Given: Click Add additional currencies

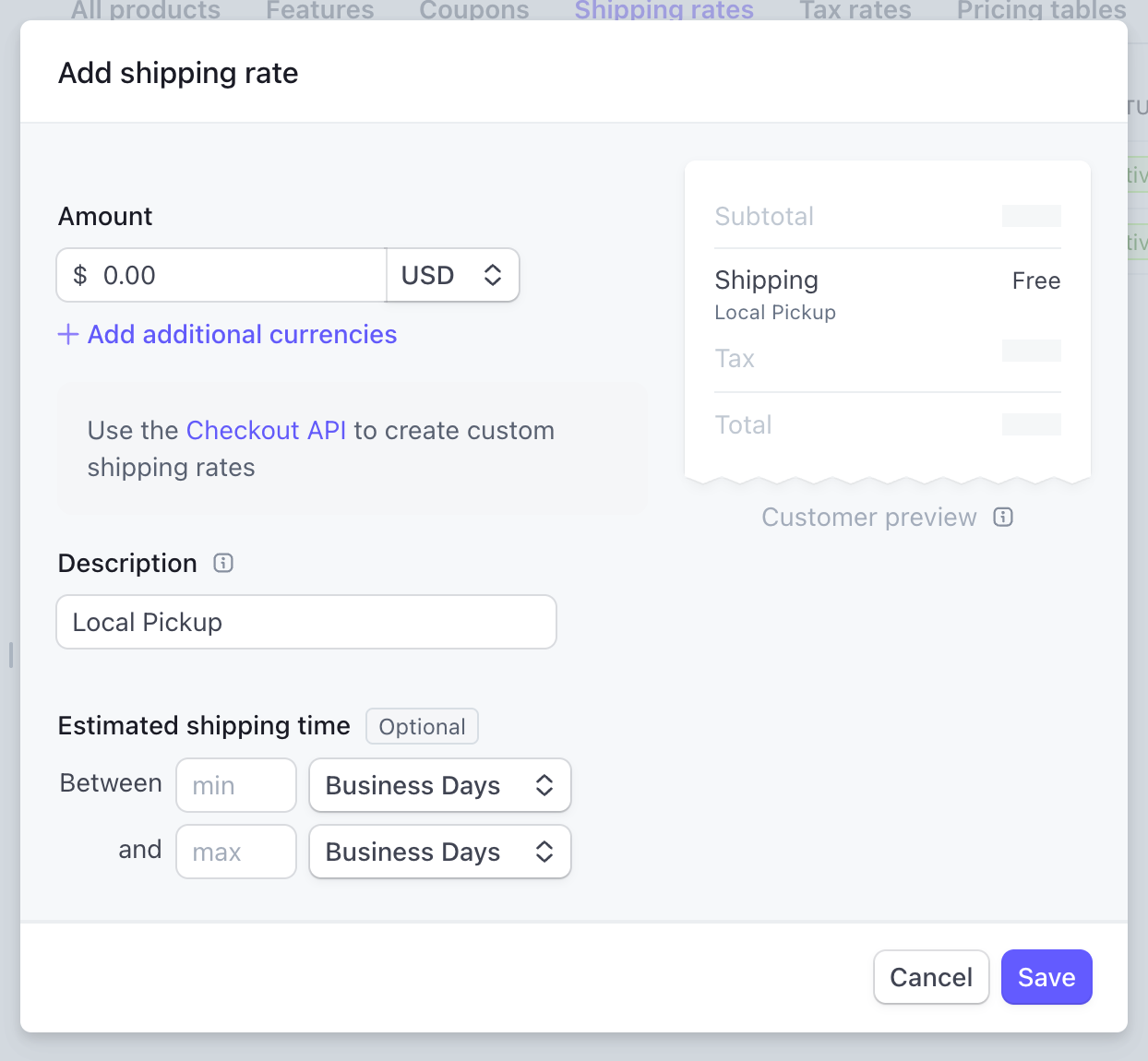Looking at the screenshot, I should (x=241, y=334).
